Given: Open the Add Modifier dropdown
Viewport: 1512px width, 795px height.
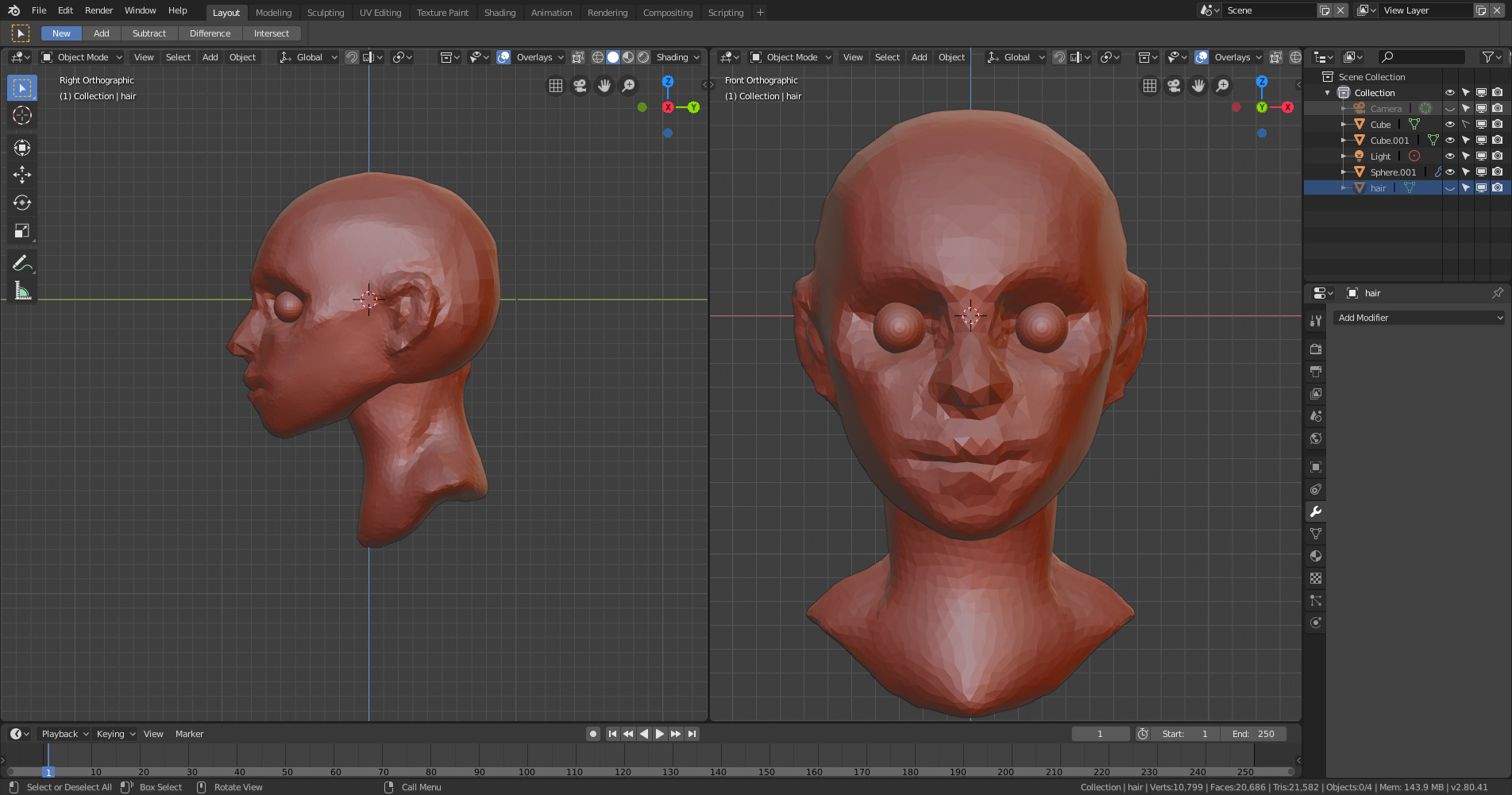Looking at the screenshot, I should coord(1419,318).
